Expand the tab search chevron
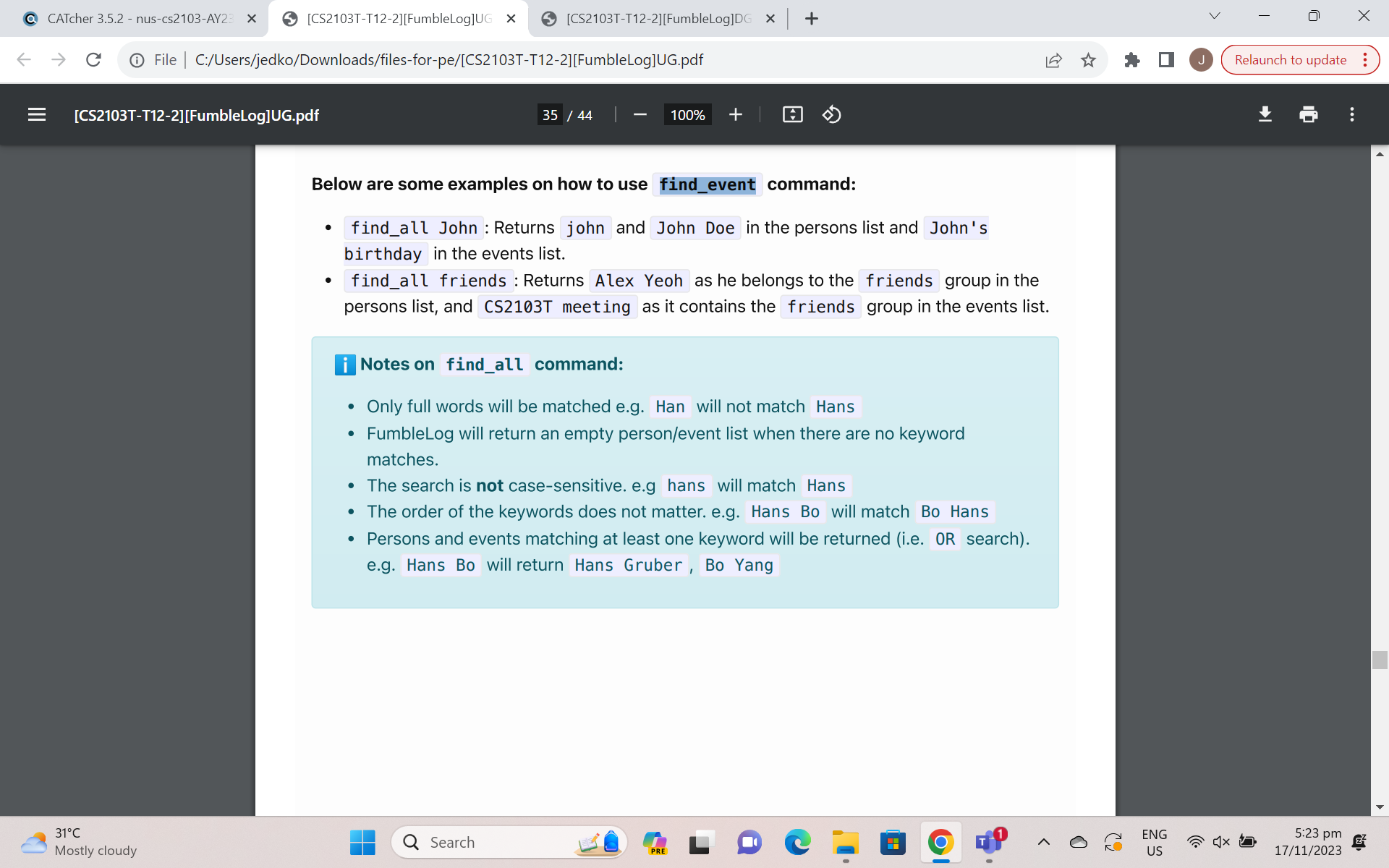The width and height of the screenshot is (1389, 868). click(x=1214, y=17)
